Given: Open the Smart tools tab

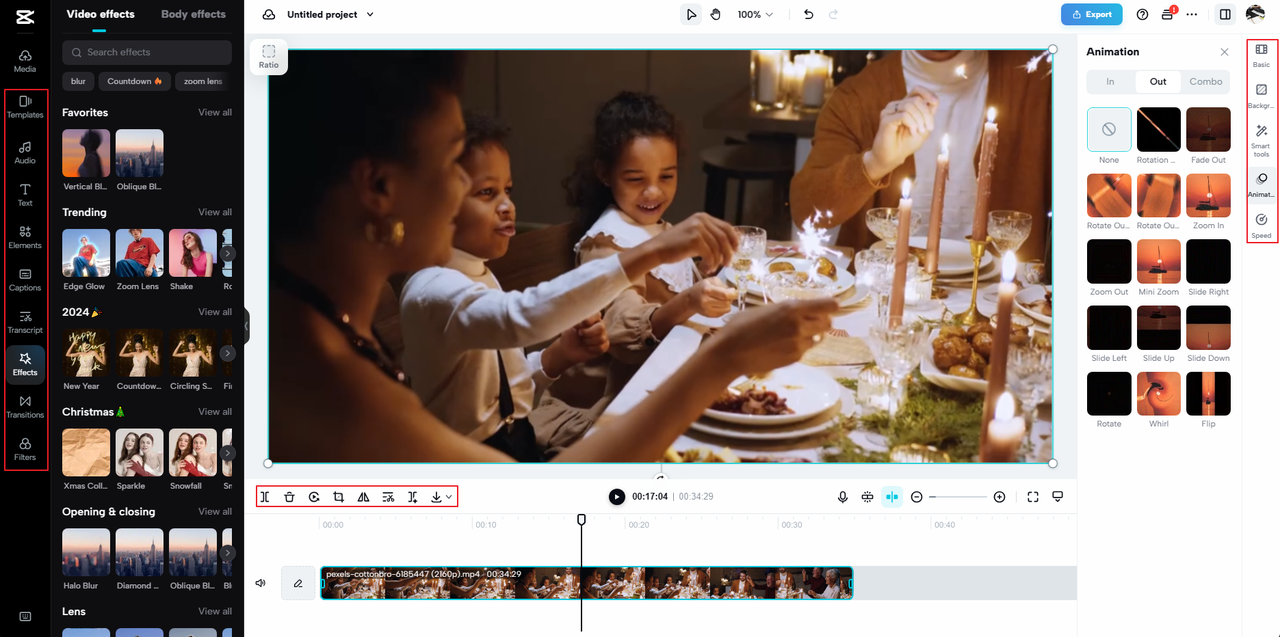Looking at the screenshot, I should tap(1261, 141).
